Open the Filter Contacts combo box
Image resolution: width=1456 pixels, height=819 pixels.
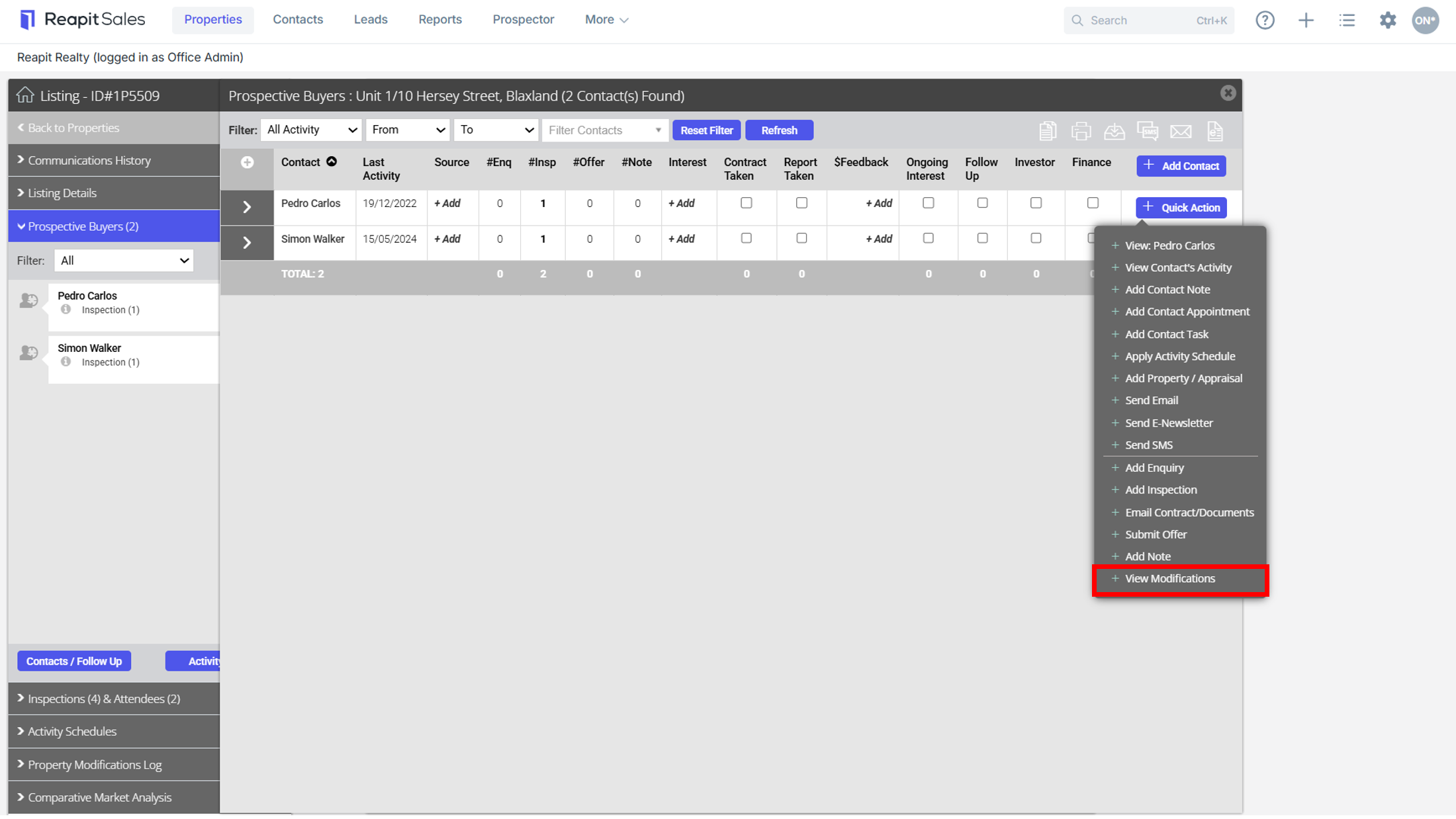point(605,130)
